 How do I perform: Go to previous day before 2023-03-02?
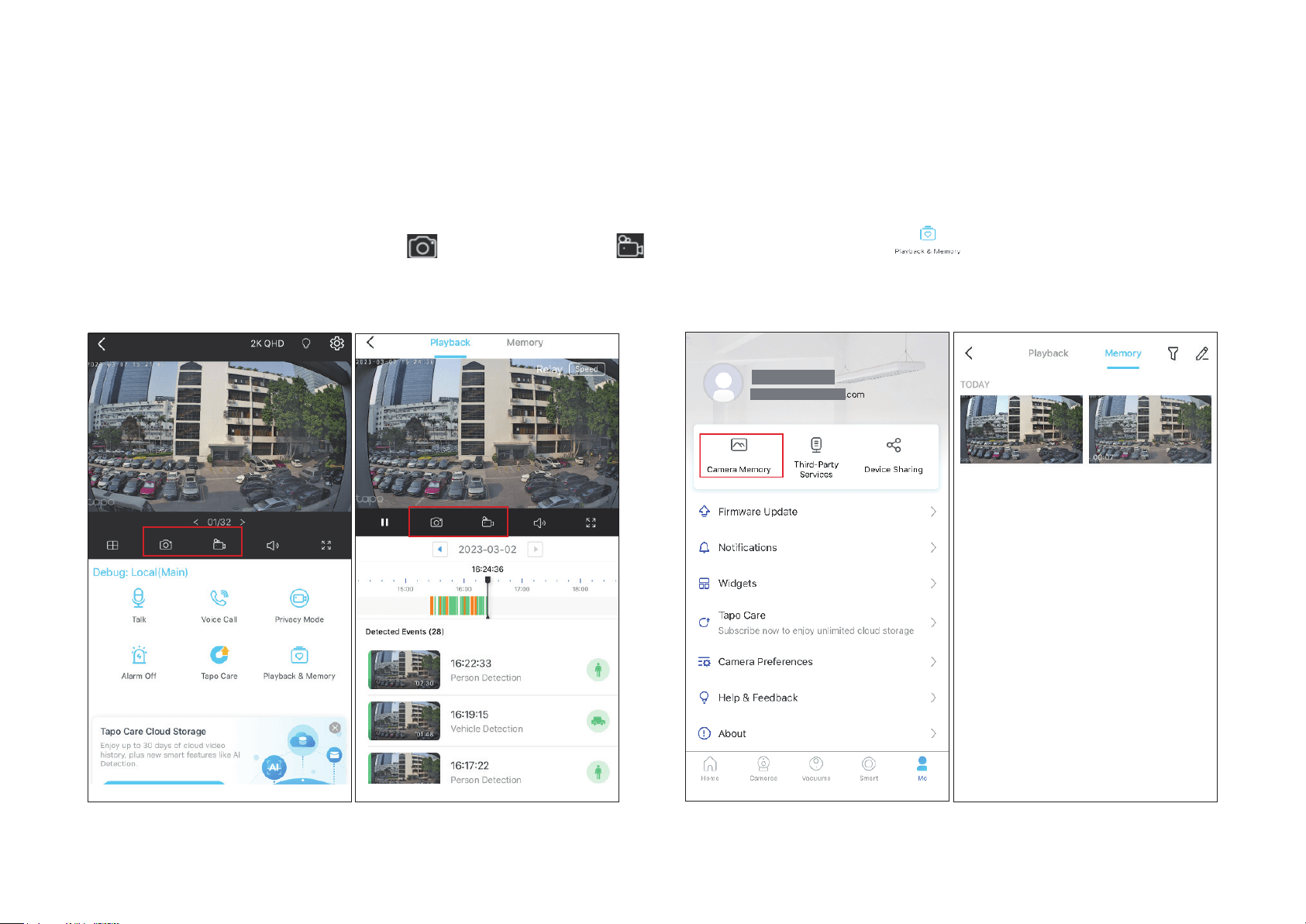440,549
